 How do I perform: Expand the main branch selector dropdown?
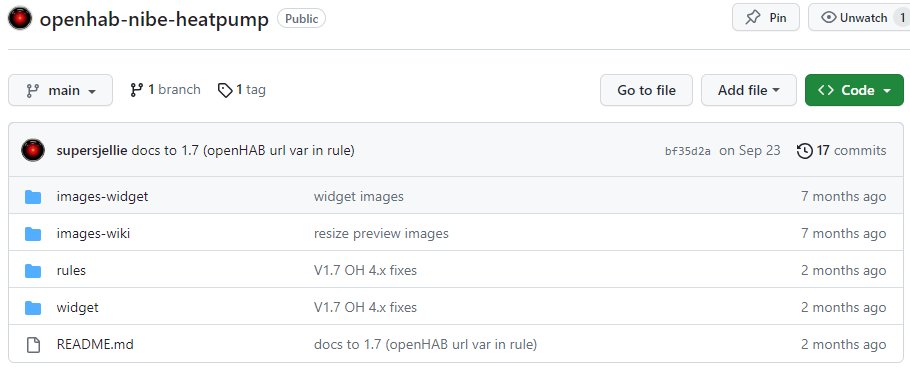(x=60, y=90)
